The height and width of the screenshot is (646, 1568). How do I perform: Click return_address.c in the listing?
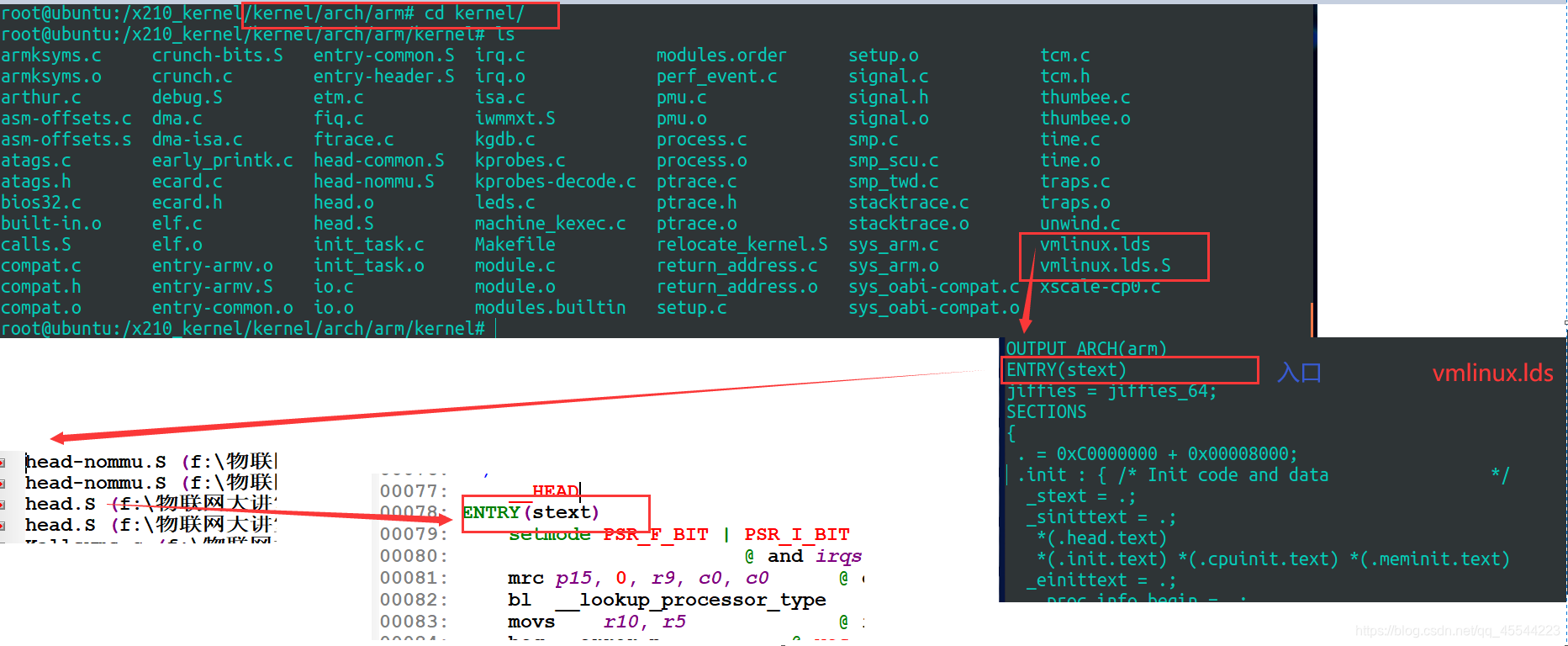(x=737, y=266)
